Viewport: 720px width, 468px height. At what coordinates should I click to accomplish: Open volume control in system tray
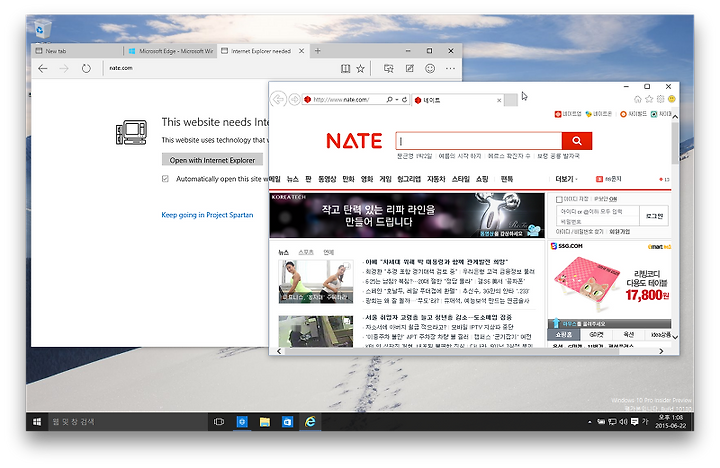coord(623,422)
